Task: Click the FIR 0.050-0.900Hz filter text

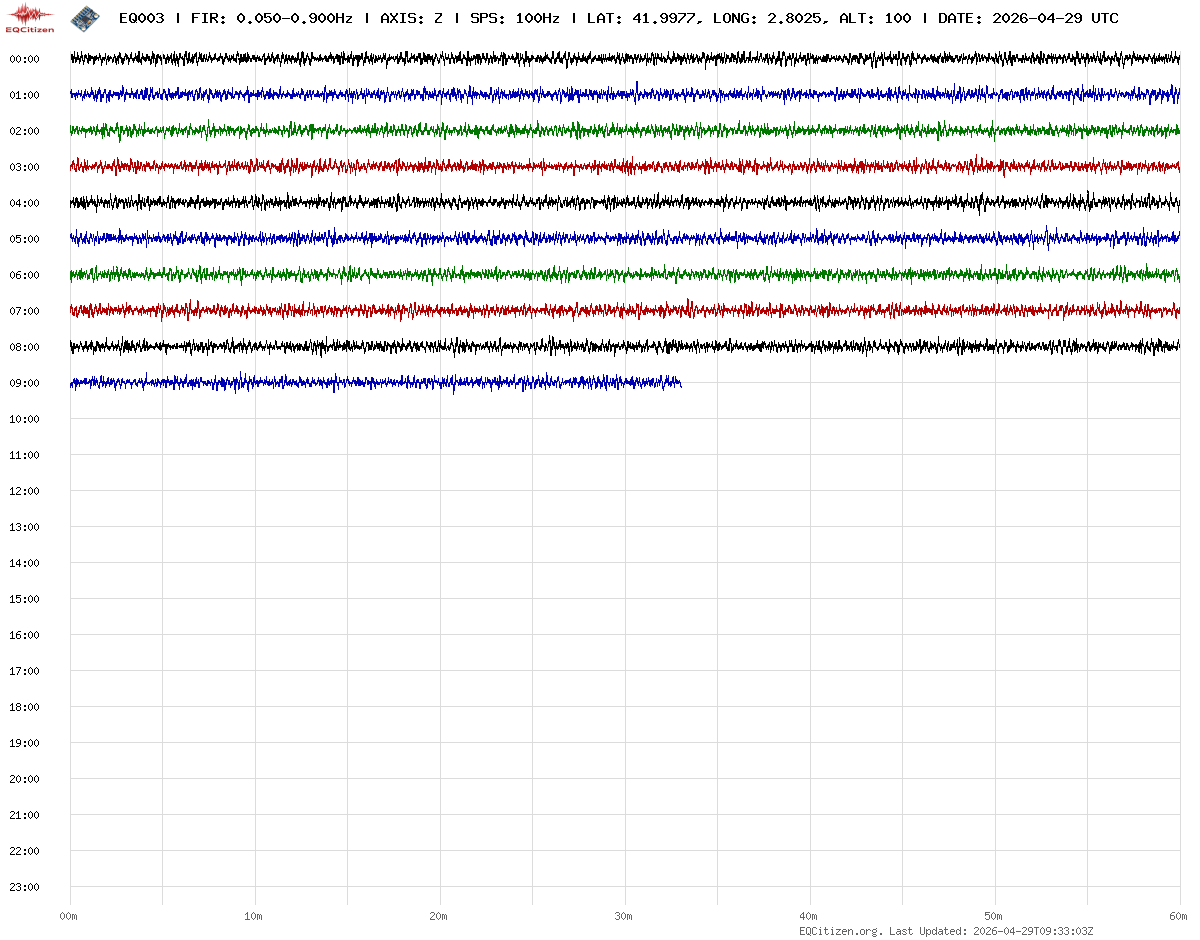Action: [x=271, y=19]
